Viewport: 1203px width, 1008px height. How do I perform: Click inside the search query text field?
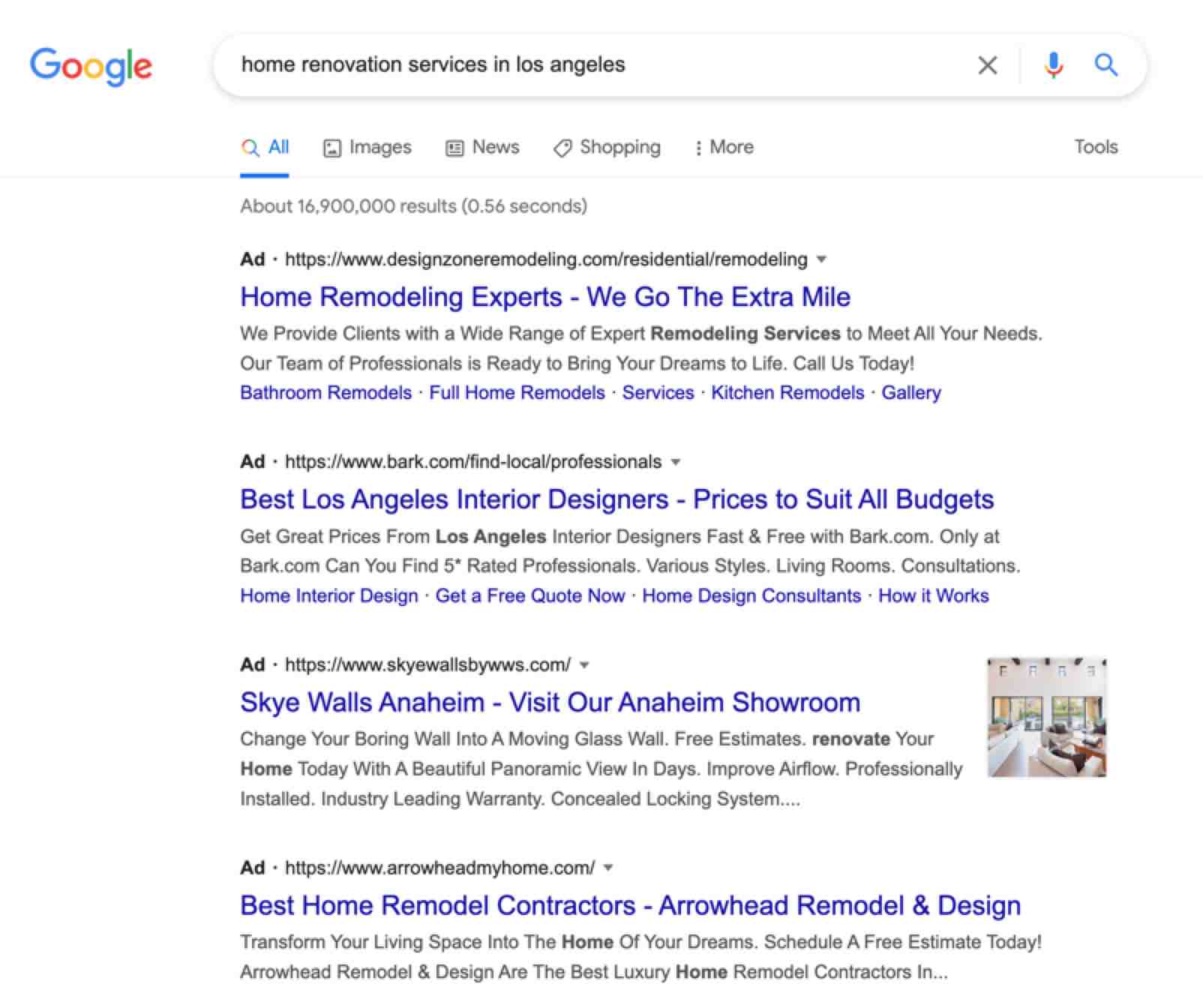(585, 65)
